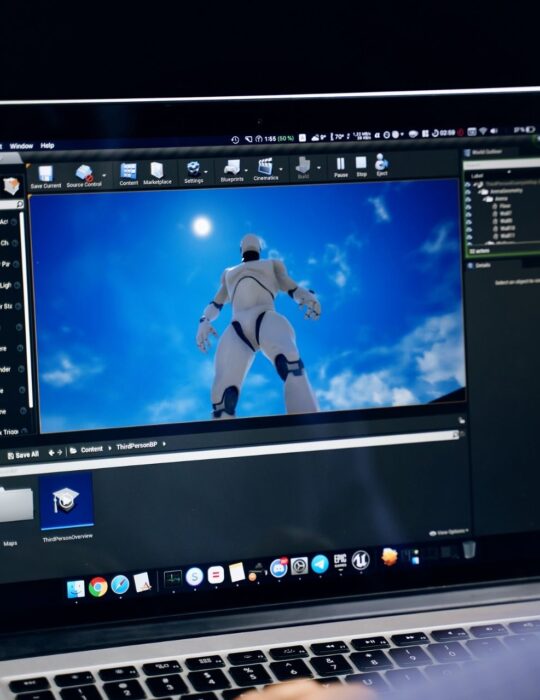Stop the play-in-editor session
This screenshot has height=700, width=540.
pos(361,162)
